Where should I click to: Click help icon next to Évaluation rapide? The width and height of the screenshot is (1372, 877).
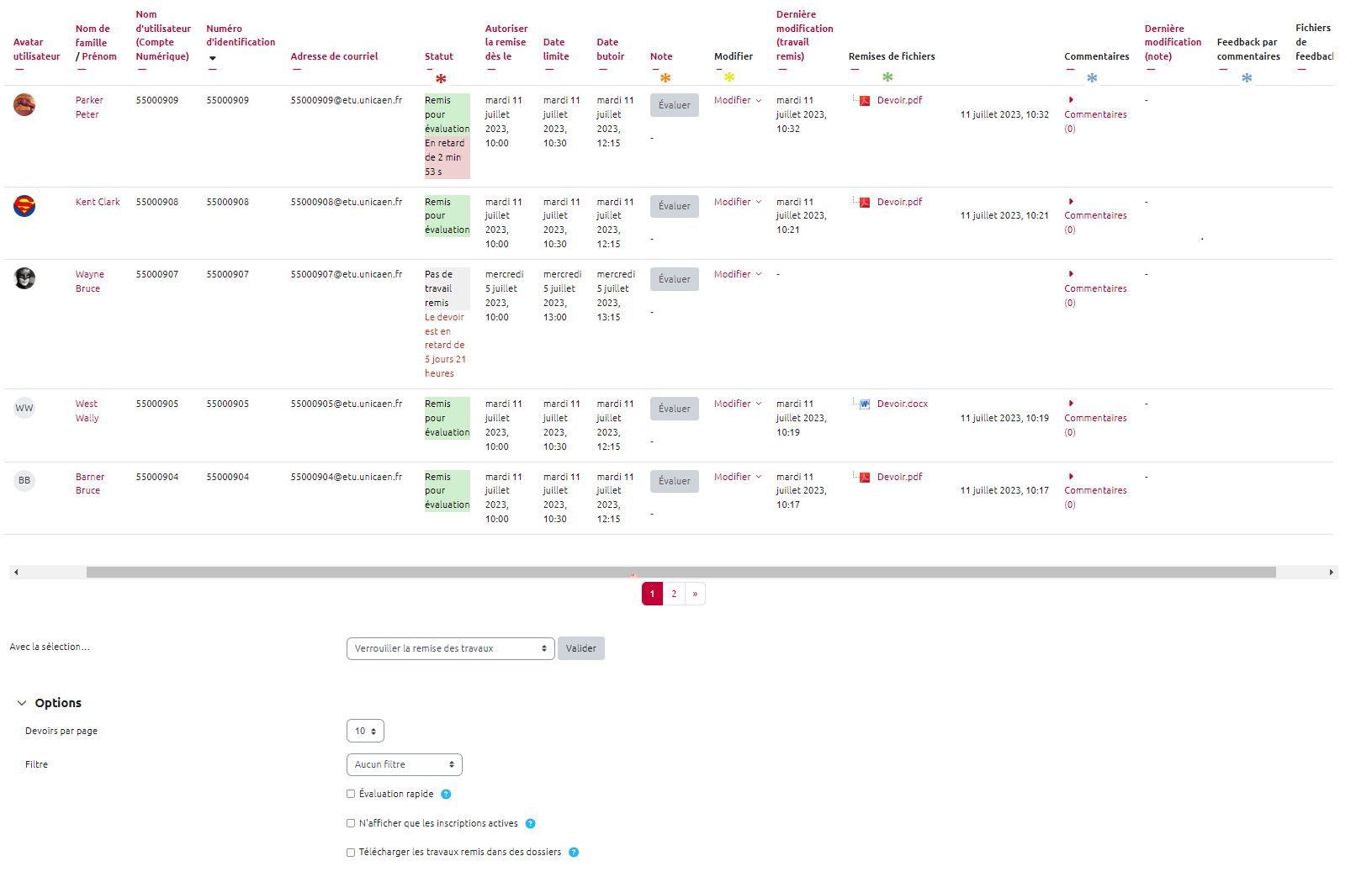coord(446,795)
